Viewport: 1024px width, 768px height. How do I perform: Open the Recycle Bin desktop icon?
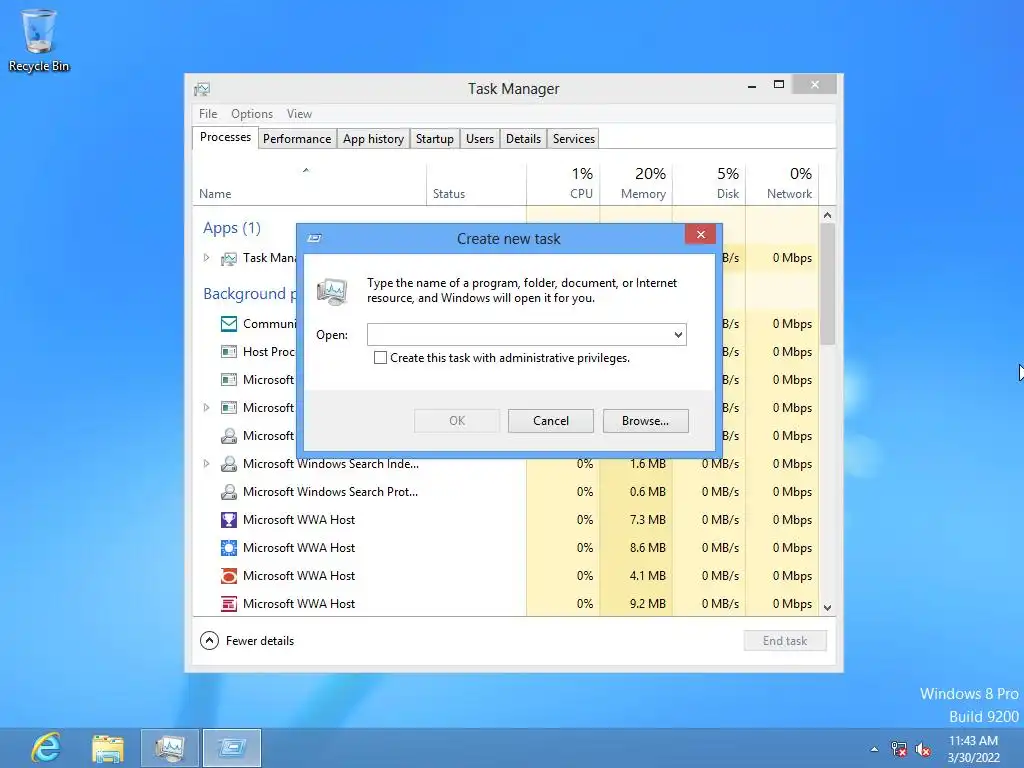[x=39, y=40]
